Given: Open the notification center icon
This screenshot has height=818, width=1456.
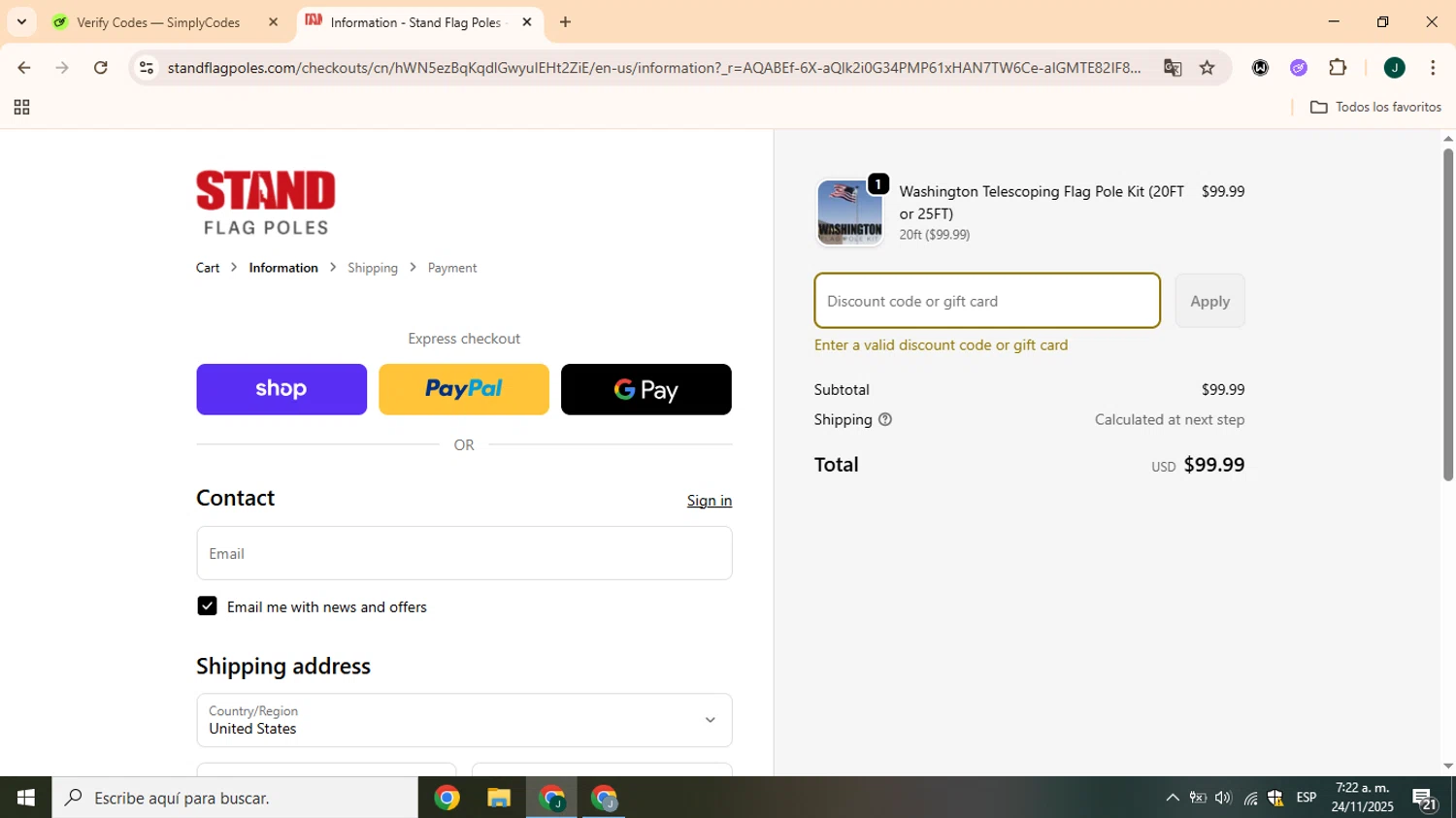Looking at the screenshot, I should 1425,798.
